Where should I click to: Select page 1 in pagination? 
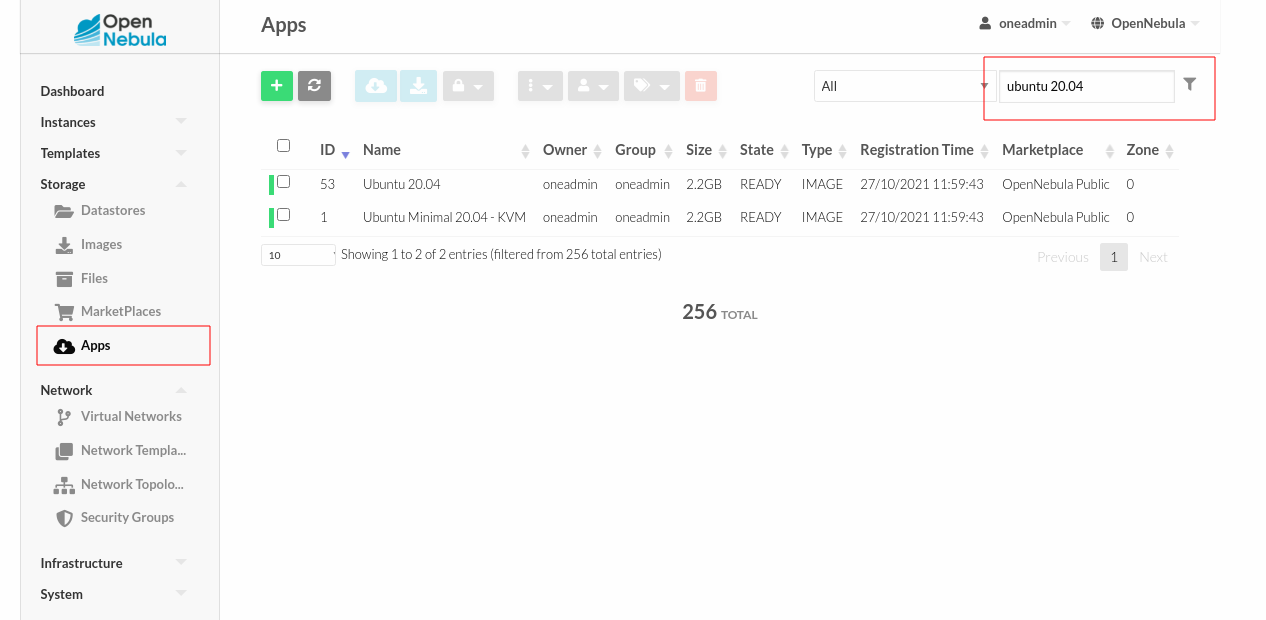(x=1114, y=257)
